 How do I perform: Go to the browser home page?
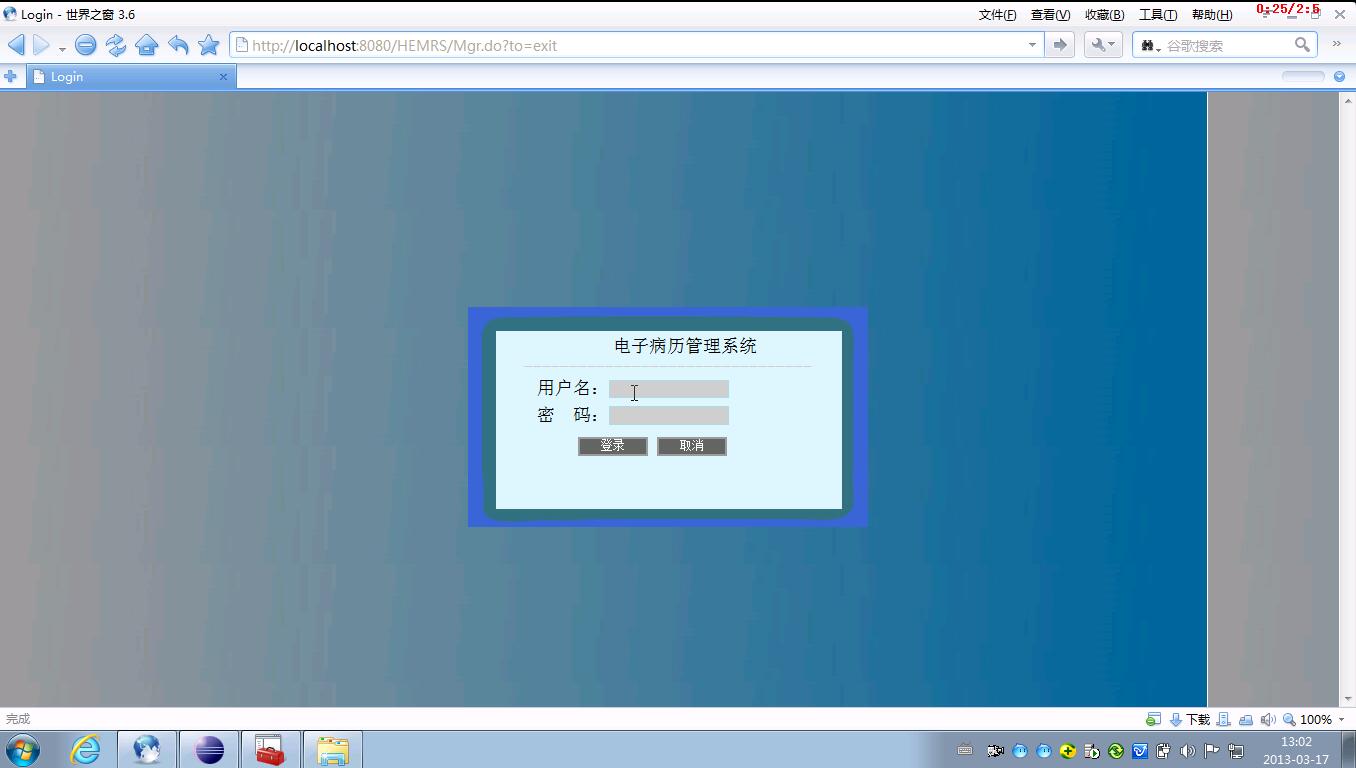pos(147,45)
